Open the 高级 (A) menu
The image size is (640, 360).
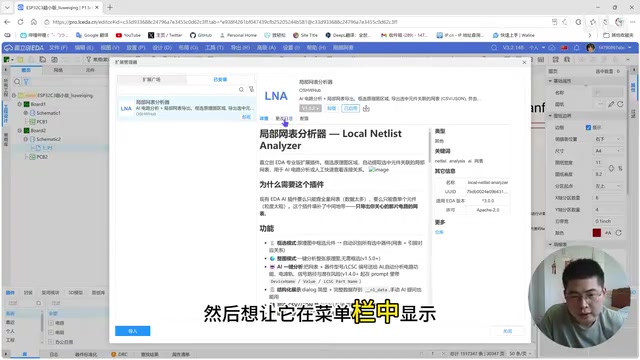pos(266,48)
